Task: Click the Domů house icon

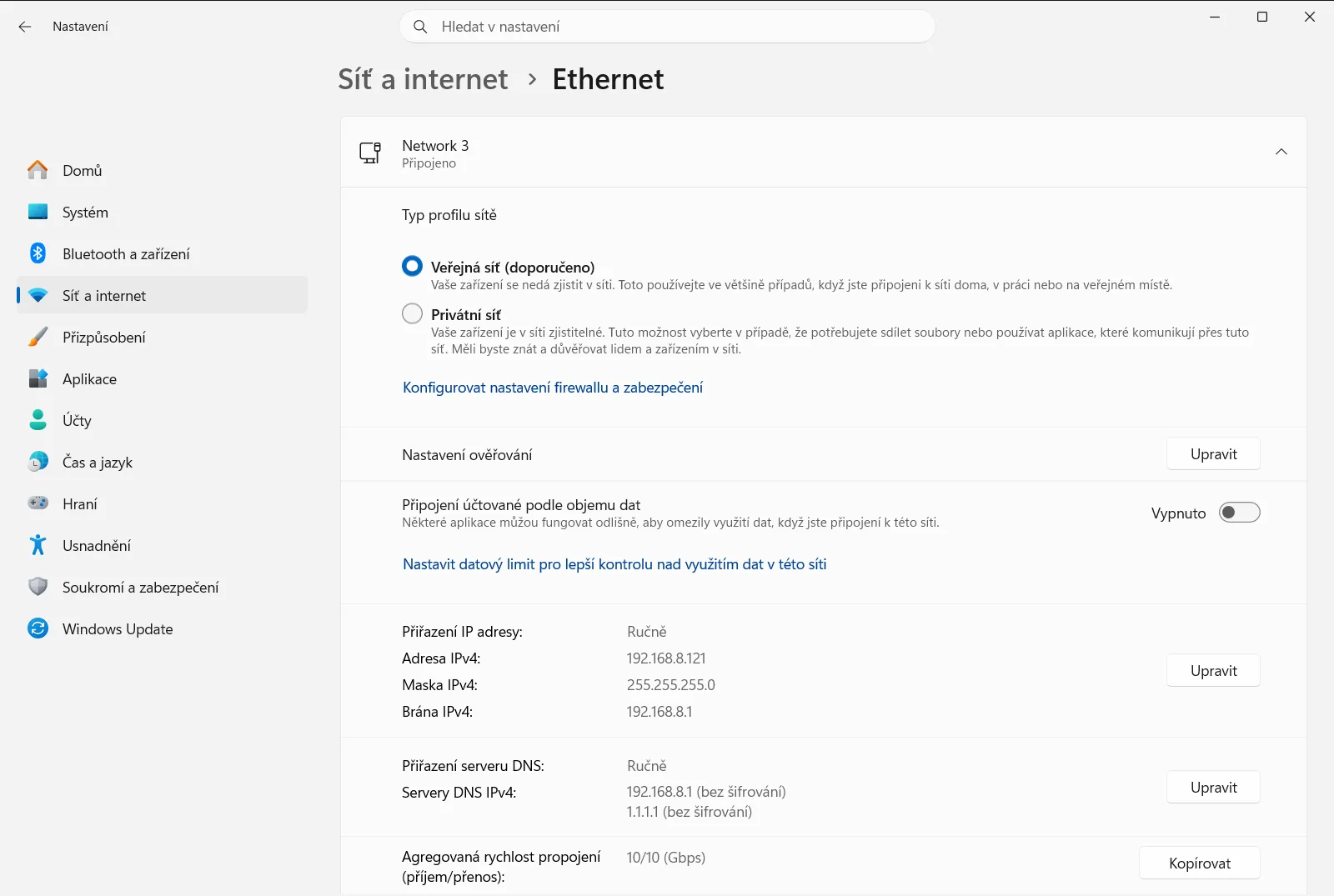Action: [38, 170]
